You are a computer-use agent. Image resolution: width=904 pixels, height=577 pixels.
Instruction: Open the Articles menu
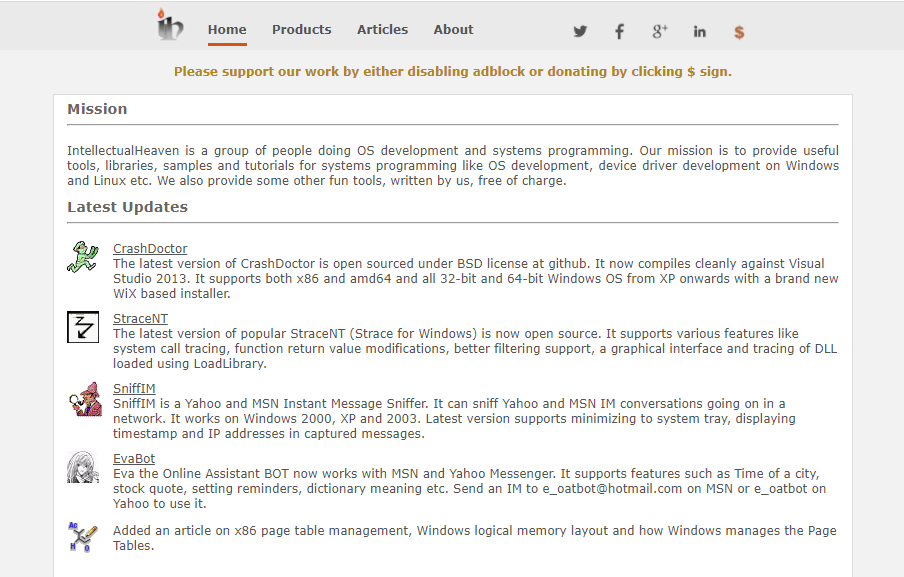click(382, 30)
